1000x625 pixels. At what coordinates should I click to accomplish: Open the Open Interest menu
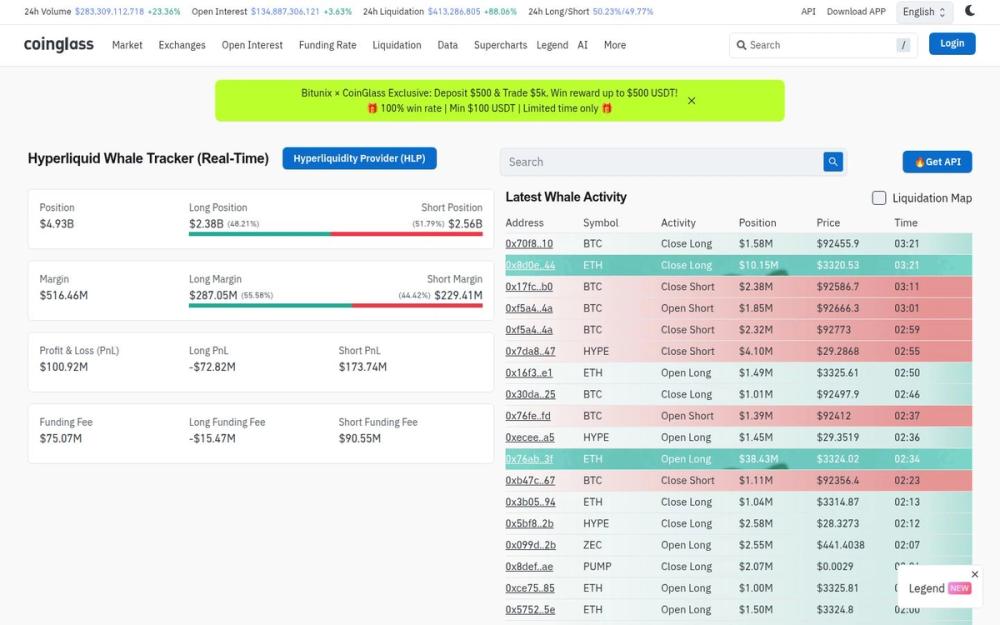[252, 45]
